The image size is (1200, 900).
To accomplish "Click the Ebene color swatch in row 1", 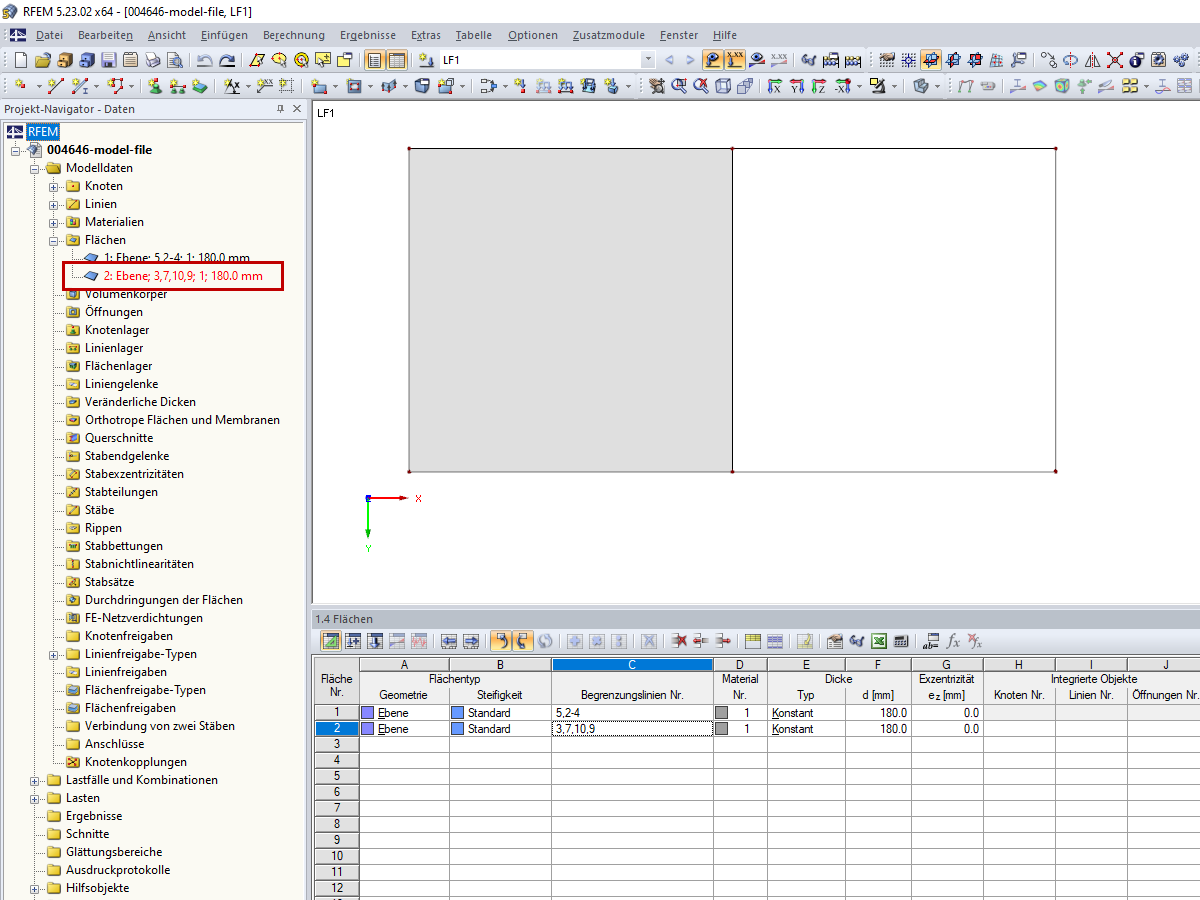I will 367,713.
